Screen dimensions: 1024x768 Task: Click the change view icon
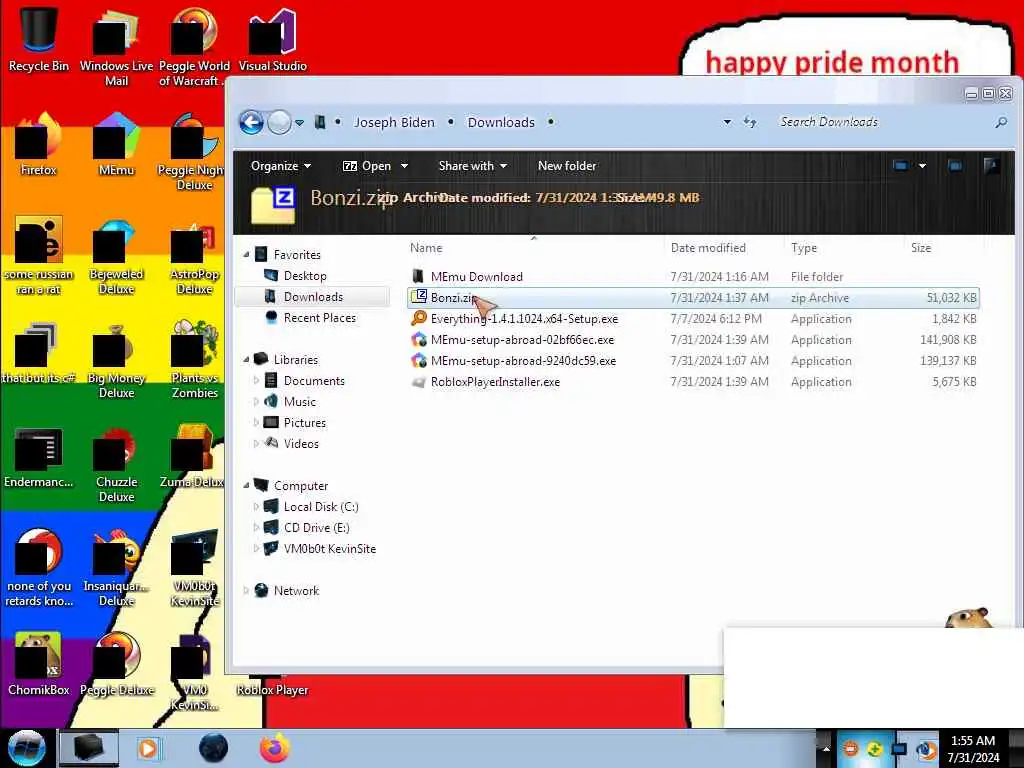click(901, 166)
